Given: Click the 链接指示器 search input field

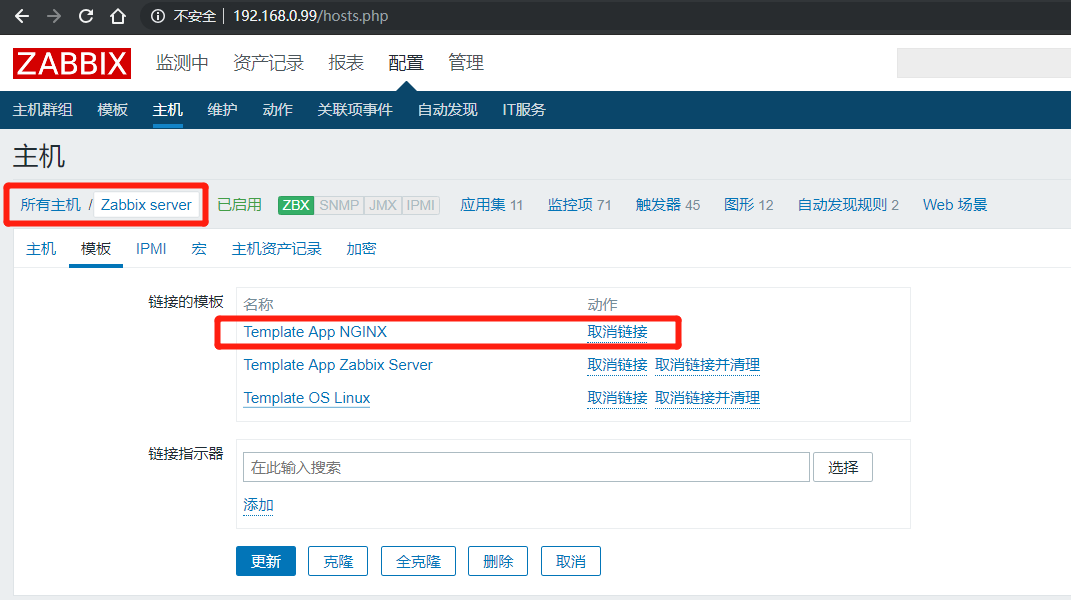Looking at the screenshot, I should 526,466.
